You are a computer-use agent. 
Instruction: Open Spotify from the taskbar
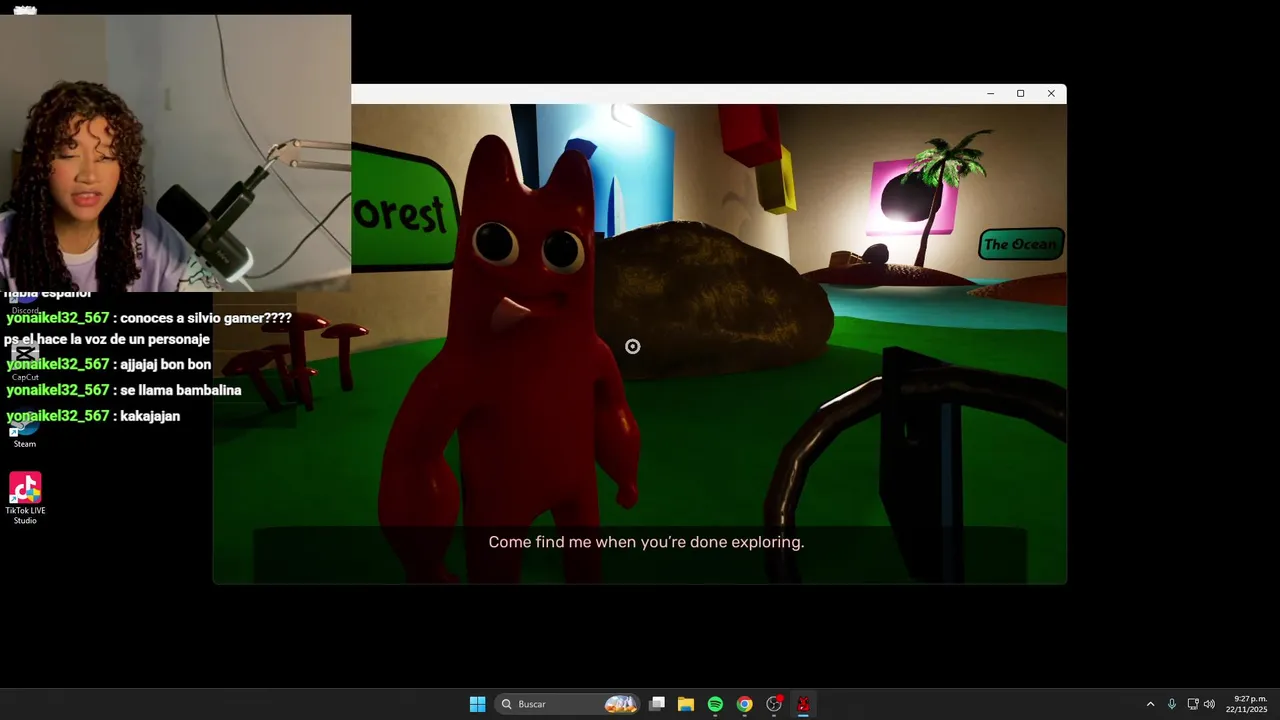coord(715,704)
